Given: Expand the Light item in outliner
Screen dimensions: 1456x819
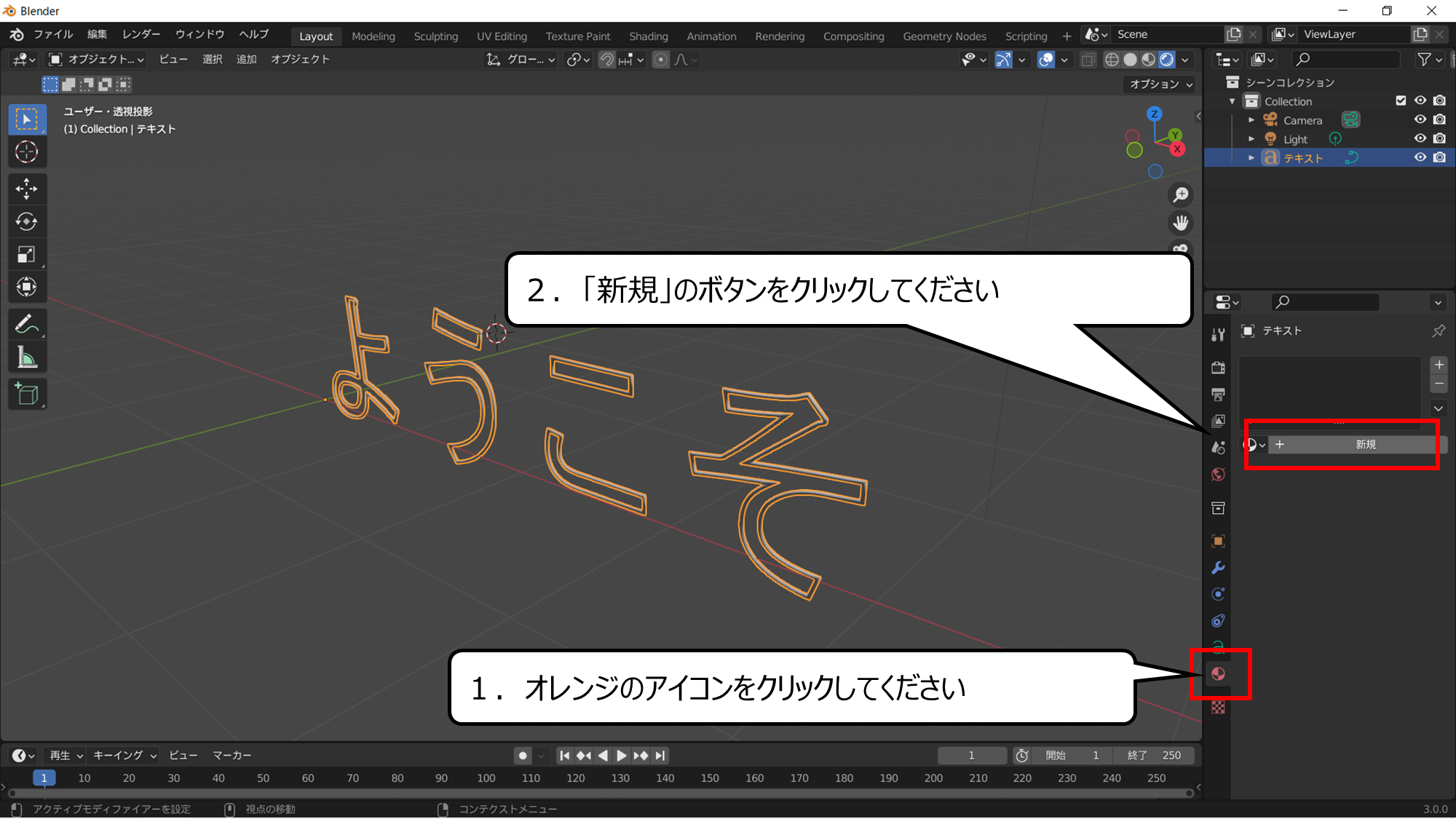Looking at the screenshot, I should pos(1251,139).
